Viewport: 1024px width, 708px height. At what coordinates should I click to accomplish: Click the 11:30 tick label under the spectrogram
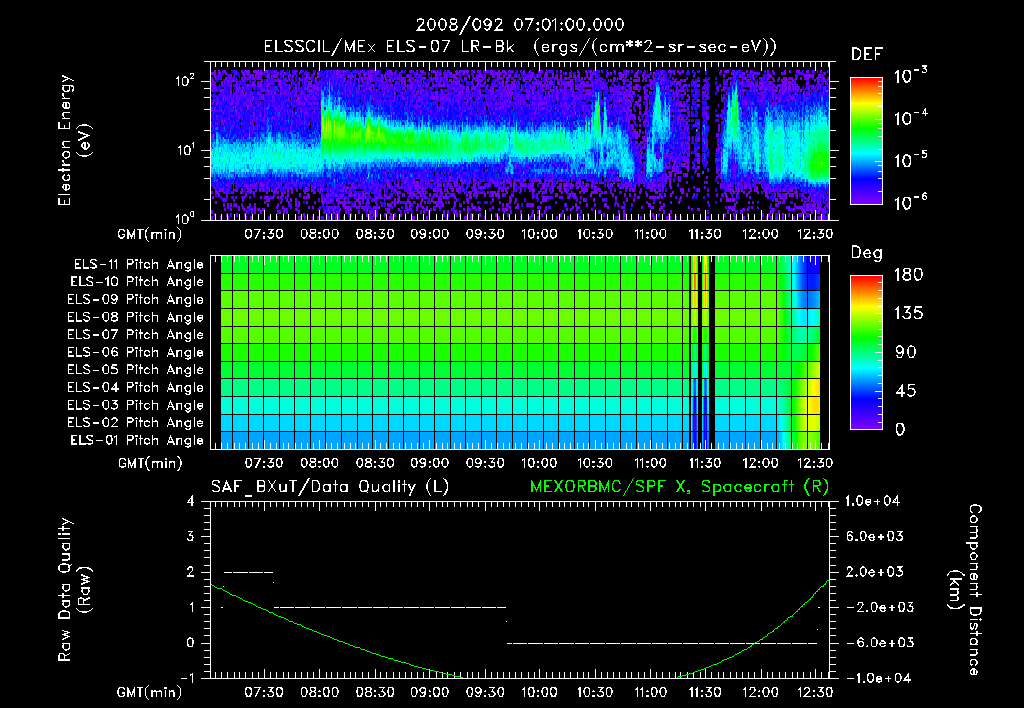705,234
